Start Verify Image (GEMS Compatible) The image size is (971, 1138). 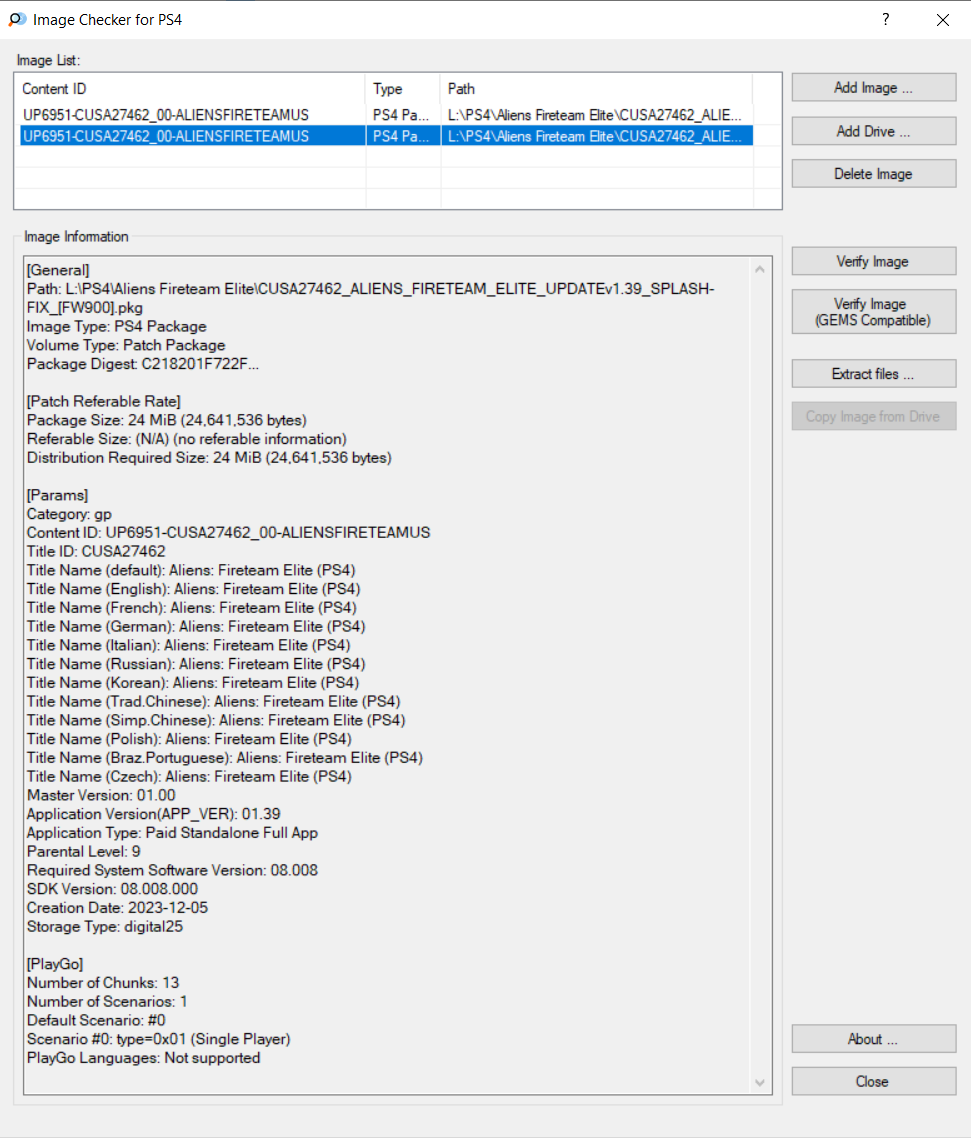tap(874, 312)
